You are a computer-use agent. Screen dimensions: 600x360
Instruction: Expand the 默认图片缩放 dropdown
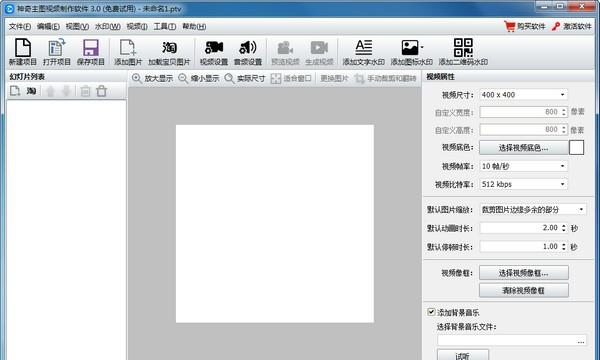(533, 209)
